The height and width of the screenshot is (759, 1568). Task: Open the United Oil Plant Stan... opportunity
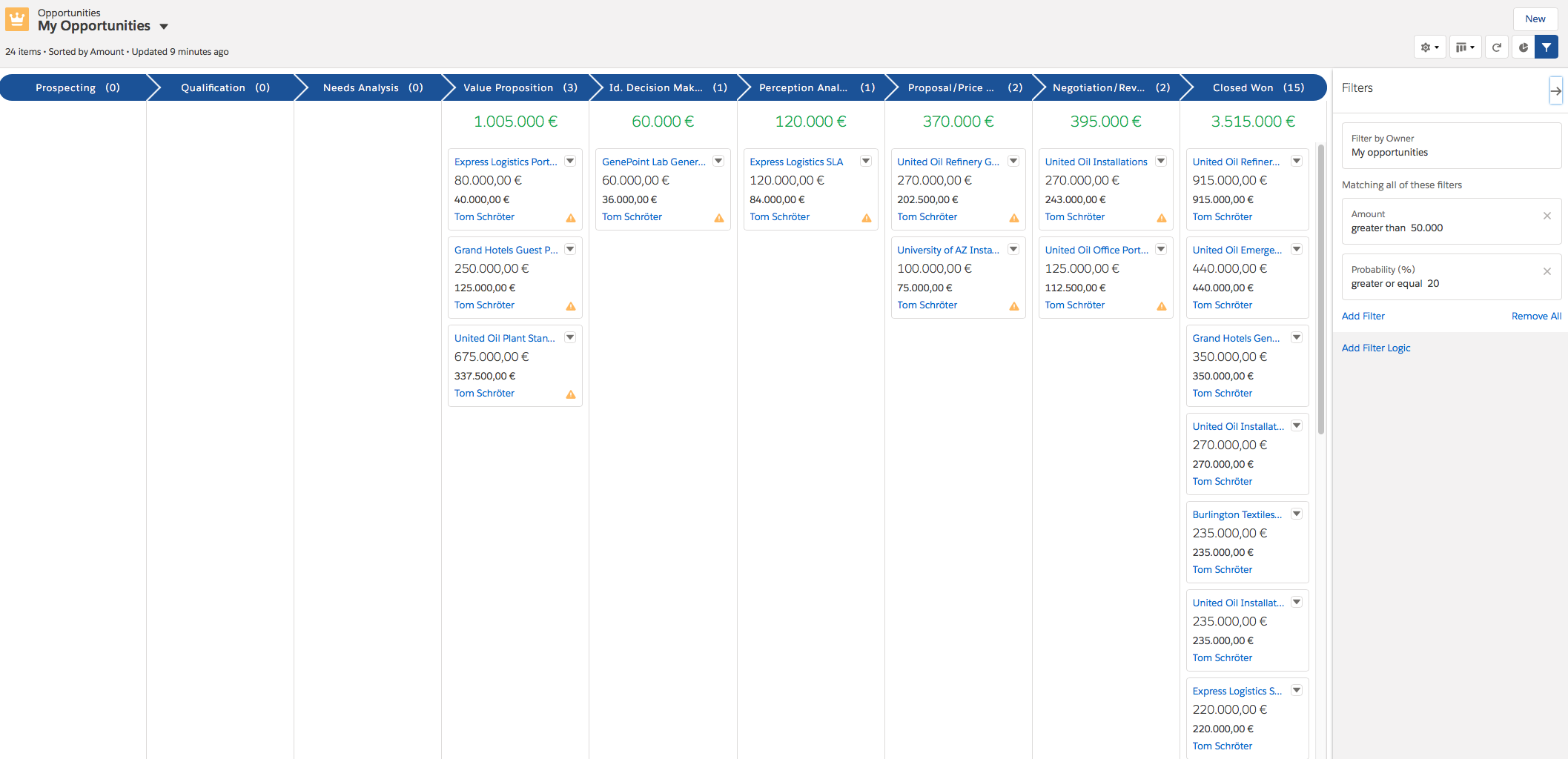coord(505,339)
